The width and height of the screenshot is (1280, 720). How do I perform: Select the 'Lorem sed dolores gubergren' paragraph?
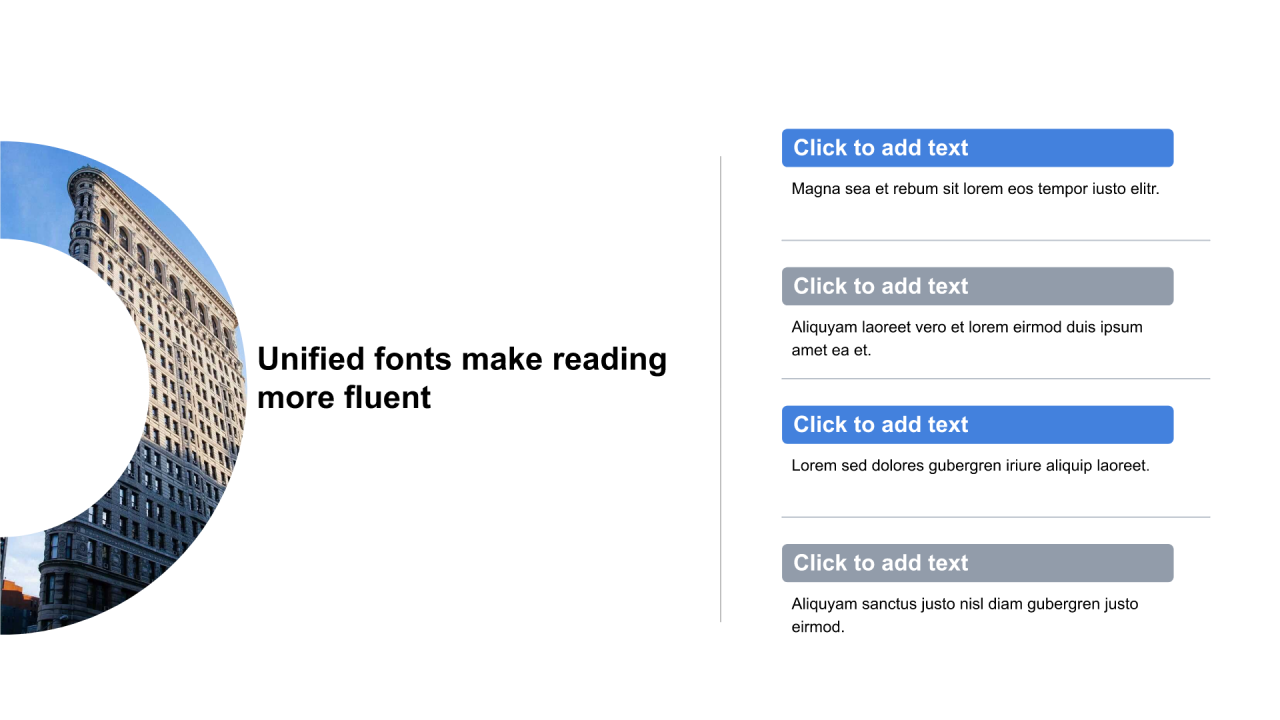[970, 465]
